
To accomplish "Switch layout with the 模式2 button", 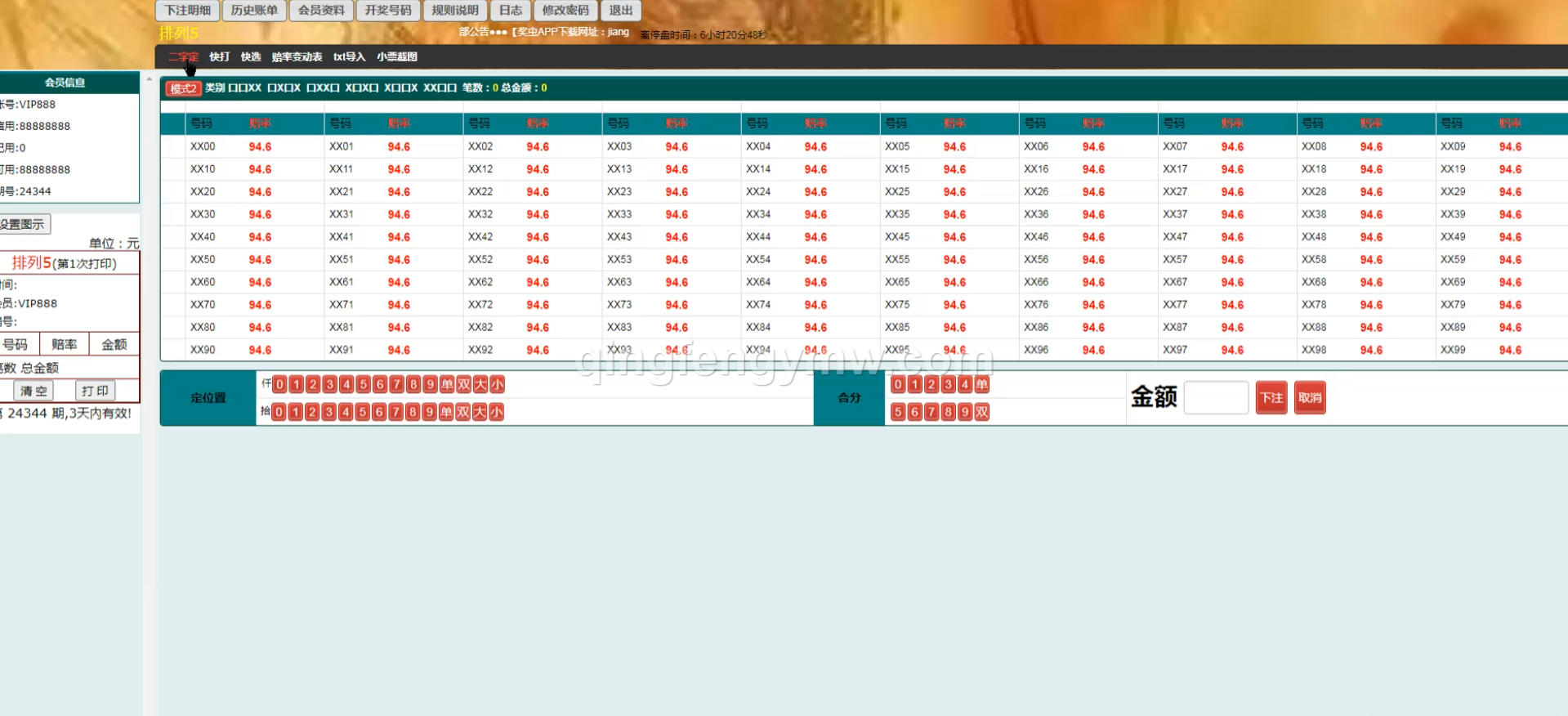I will (183, 88).
